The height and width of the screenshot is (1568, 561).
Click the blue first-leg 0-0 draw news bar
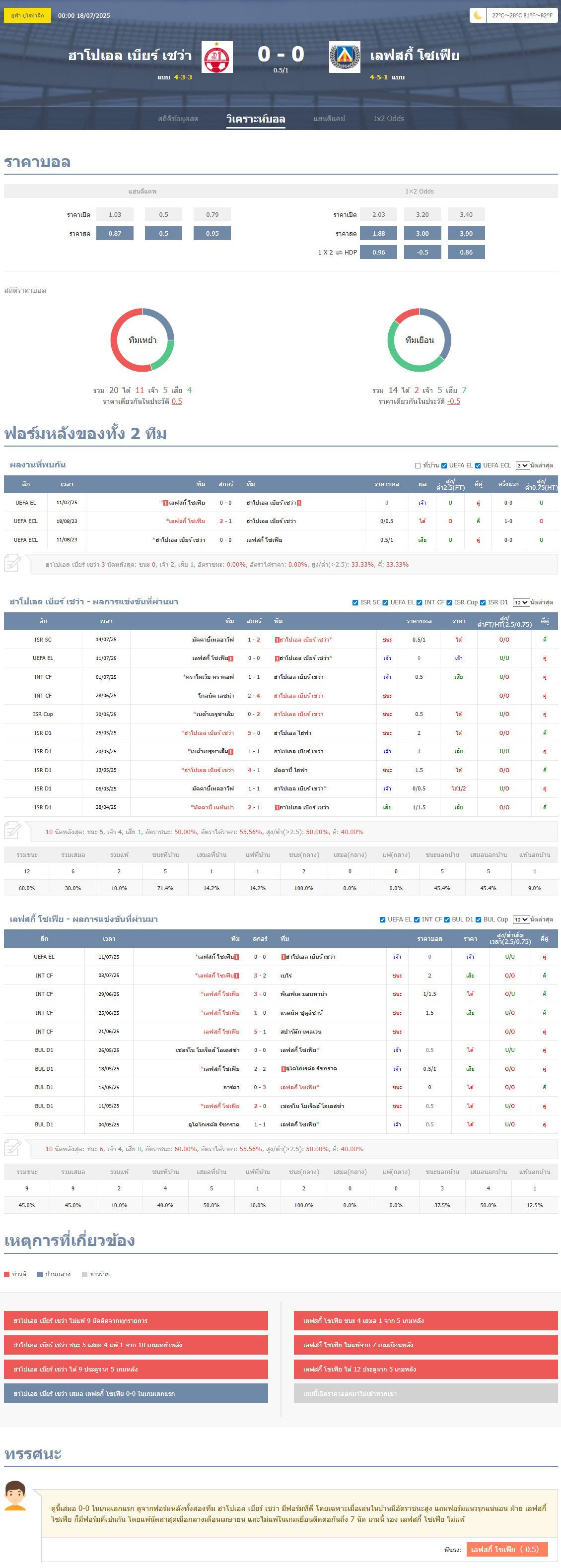pyautogui.click(x=136, y=1393)
